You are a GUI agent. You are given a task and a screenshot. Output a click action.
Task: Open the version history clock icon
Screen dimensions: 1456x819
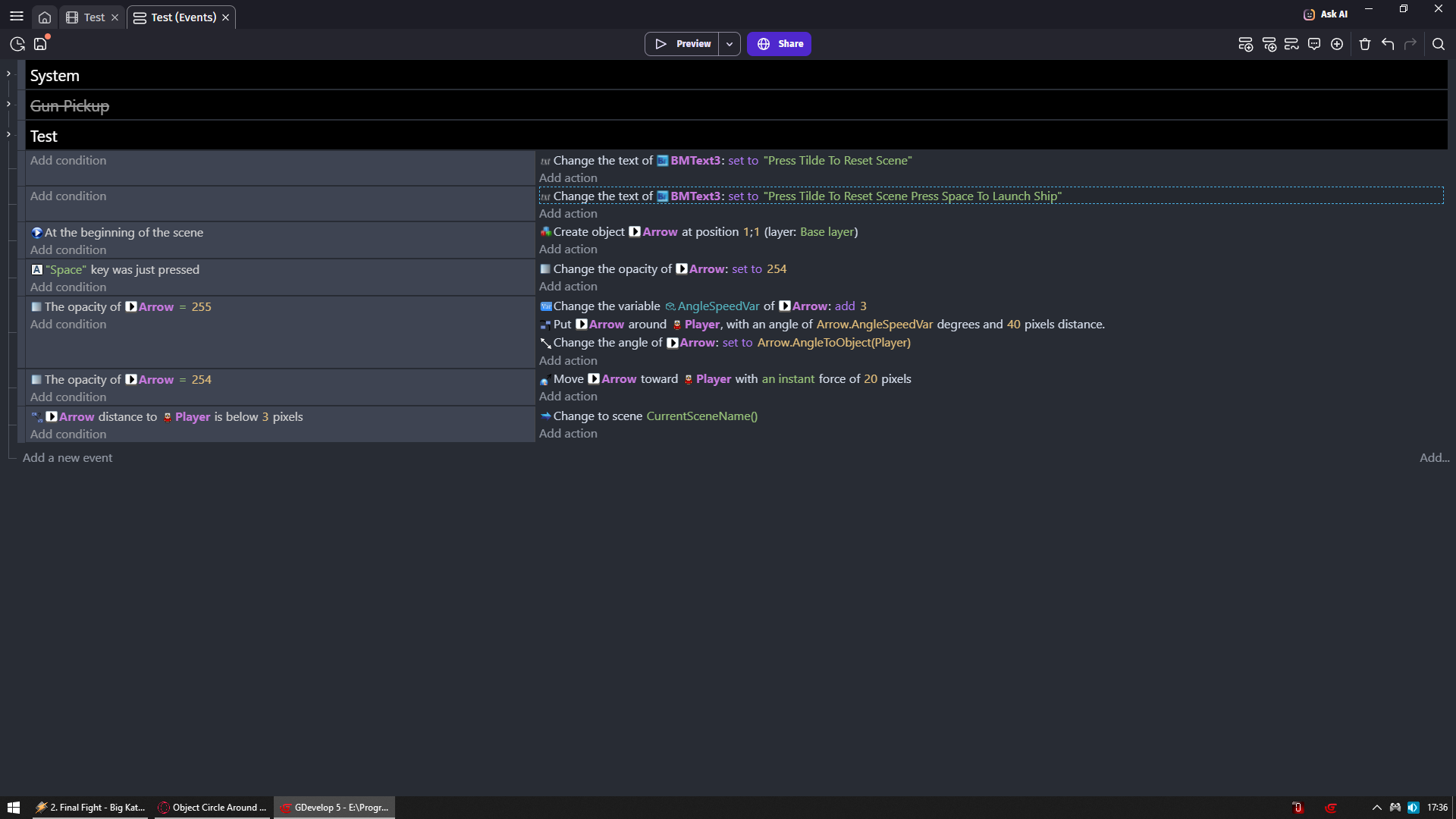click(17, 44)
